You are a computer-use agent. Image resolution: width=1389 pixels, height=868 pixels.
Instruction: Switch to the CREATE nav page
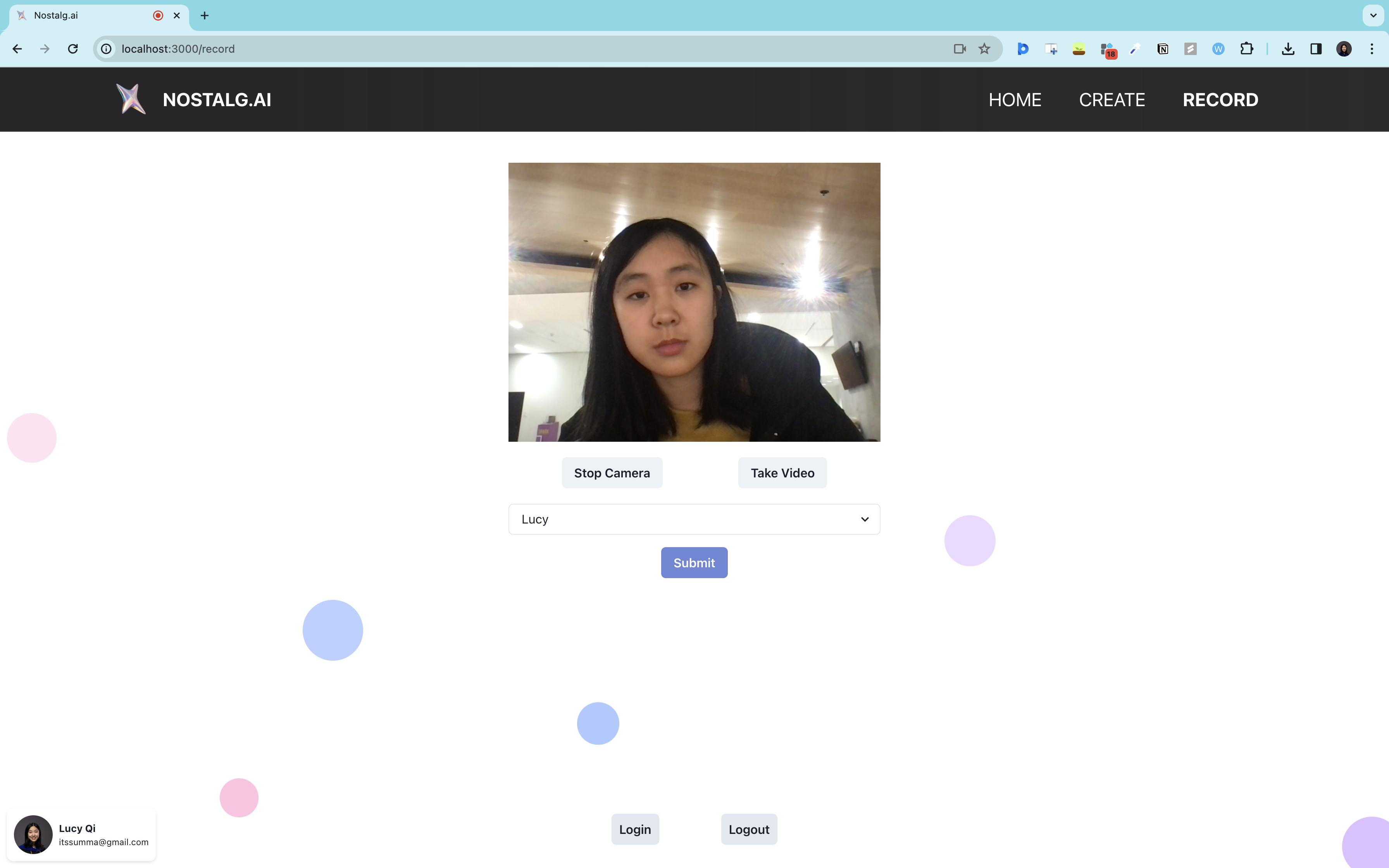click(x=1112, y=100)
